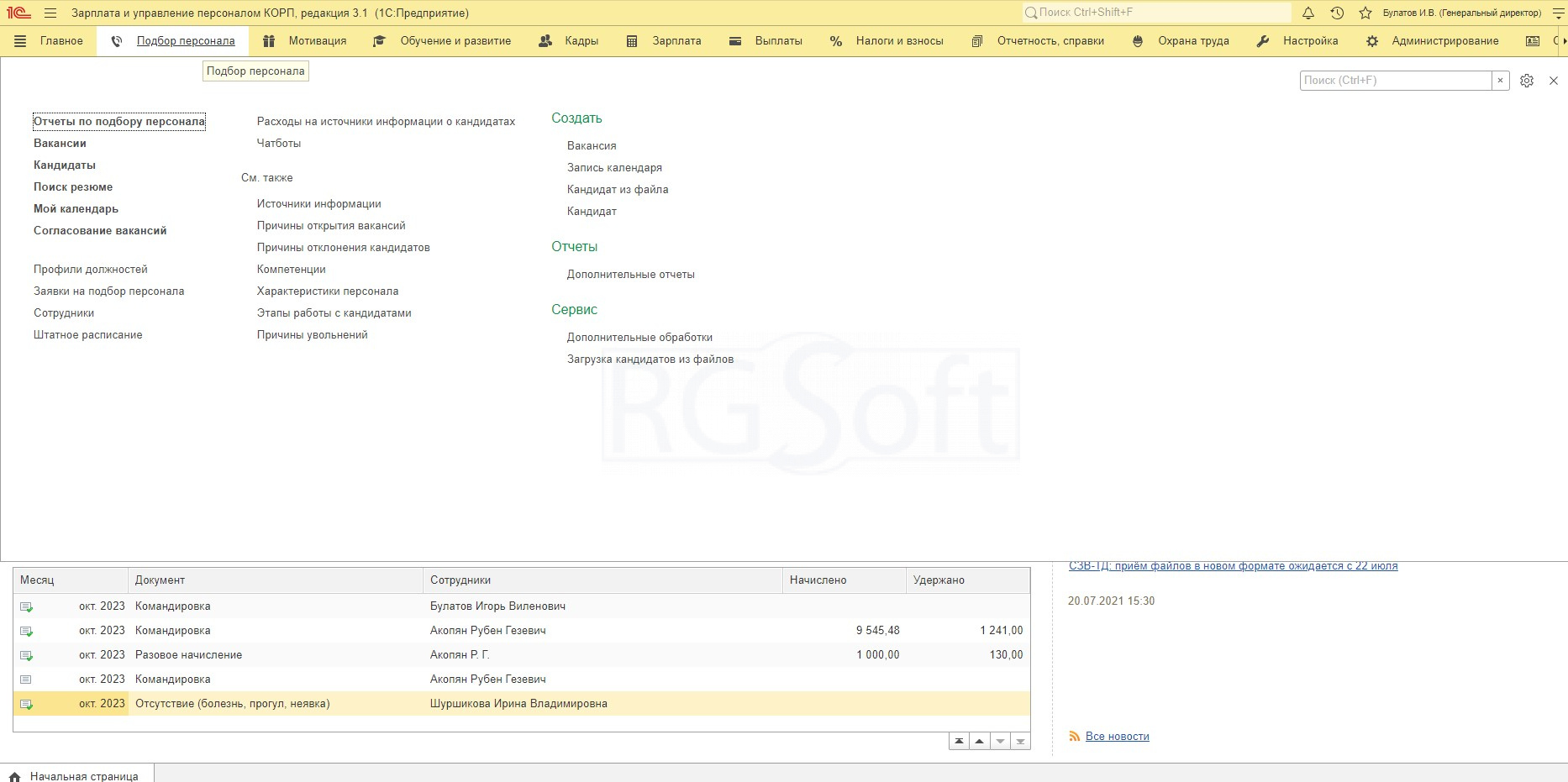Sort by the Начислено column header
This screenshot has width=1568, height=782.
pos(845,580)
